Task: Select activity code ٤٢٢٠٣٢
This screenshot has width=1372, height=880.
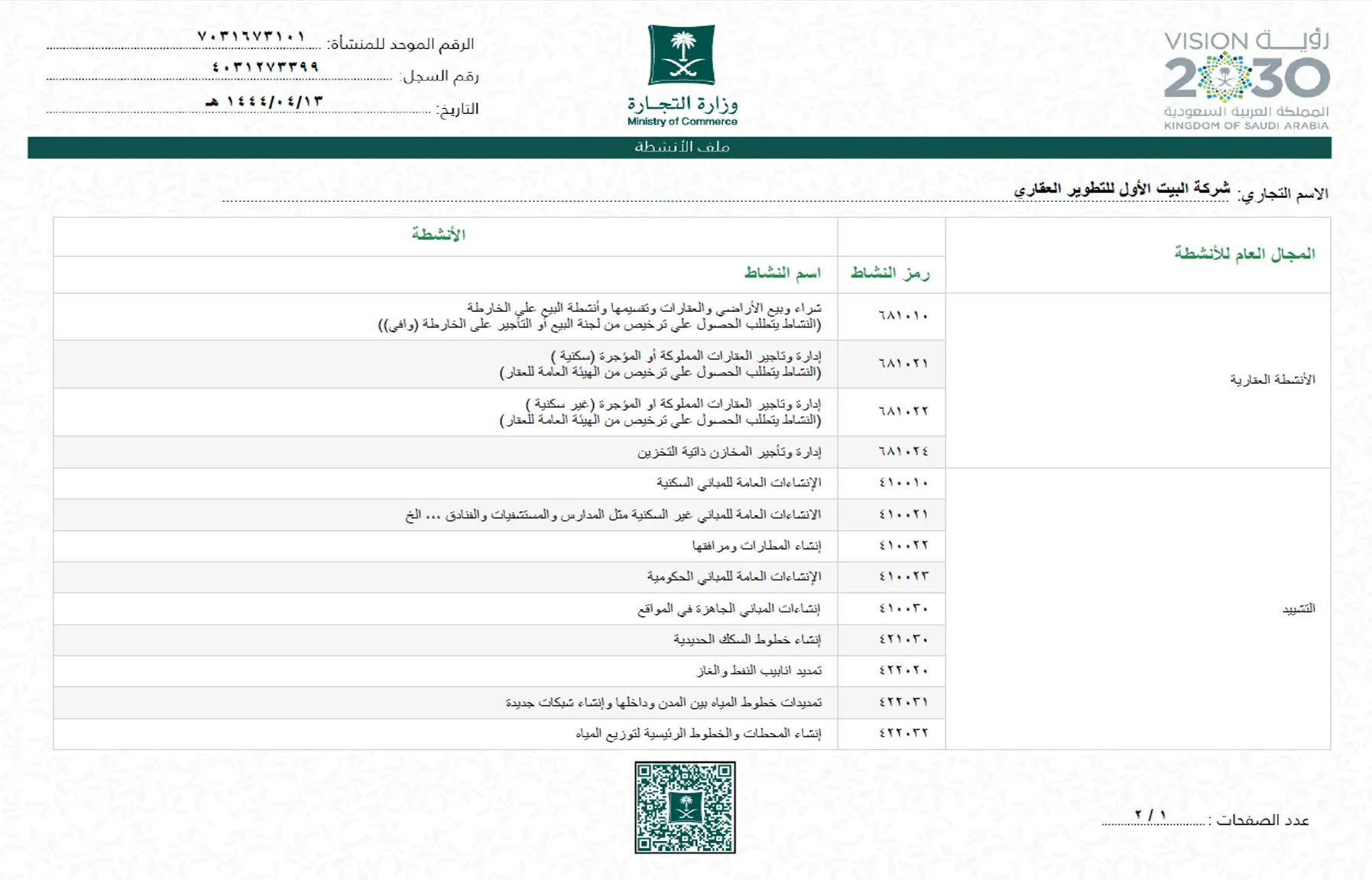Action: point(903,733)
